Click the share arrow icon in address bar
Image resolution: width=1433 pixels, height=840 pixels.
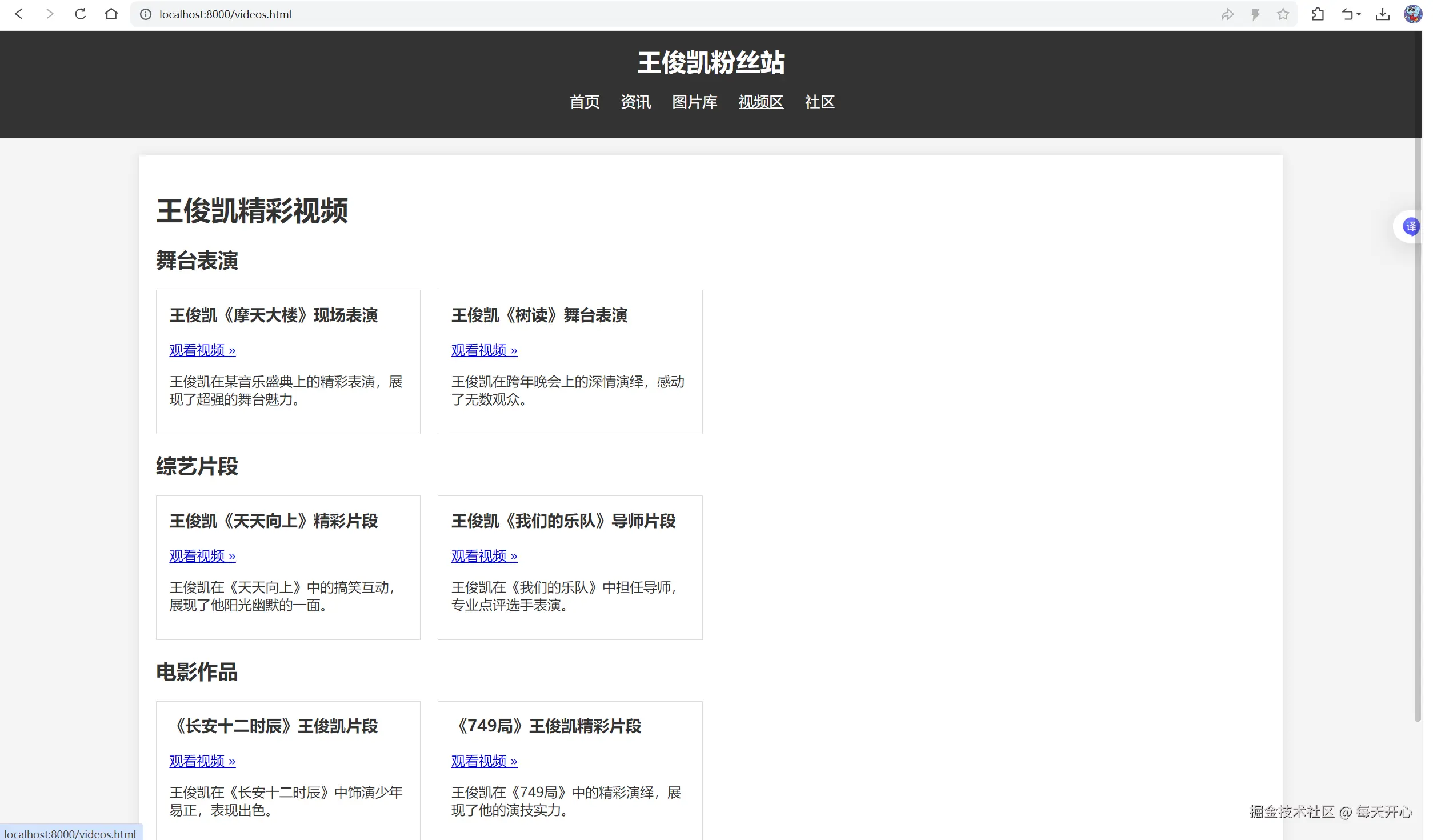tap(1227, 14)
